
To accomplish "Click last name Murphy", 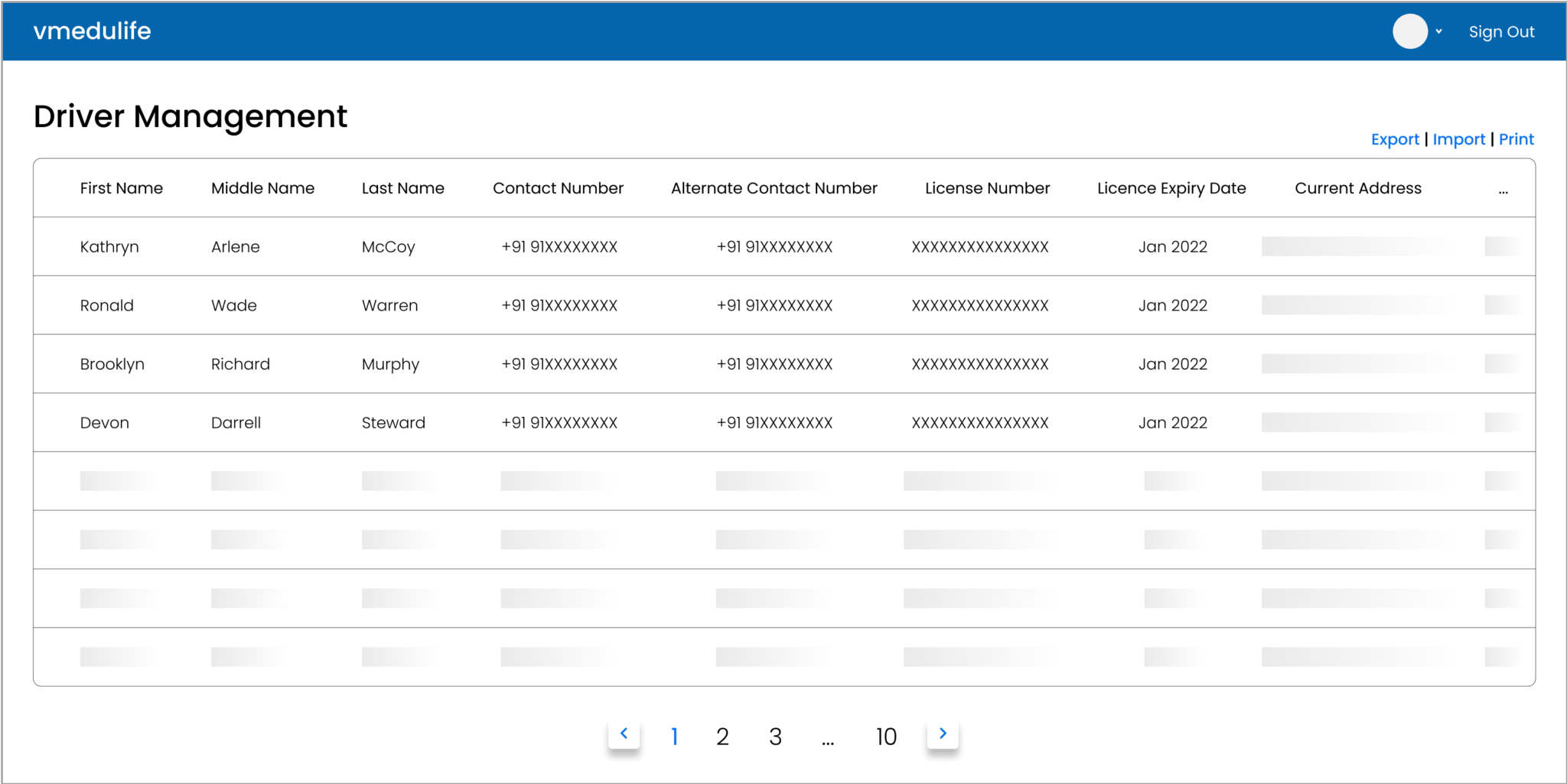I will [x=390, y=364].
